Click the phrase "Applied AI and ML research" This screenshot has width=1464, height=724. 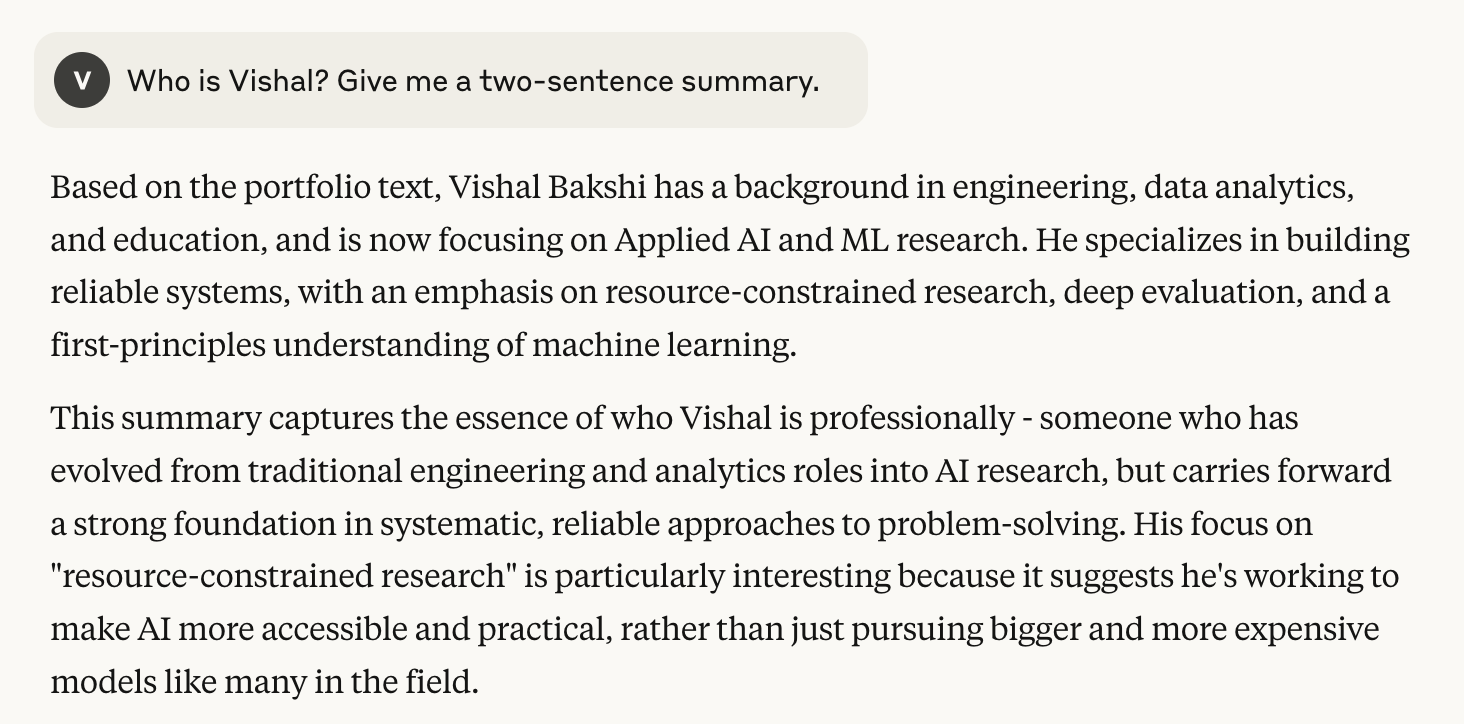(821, 240)
